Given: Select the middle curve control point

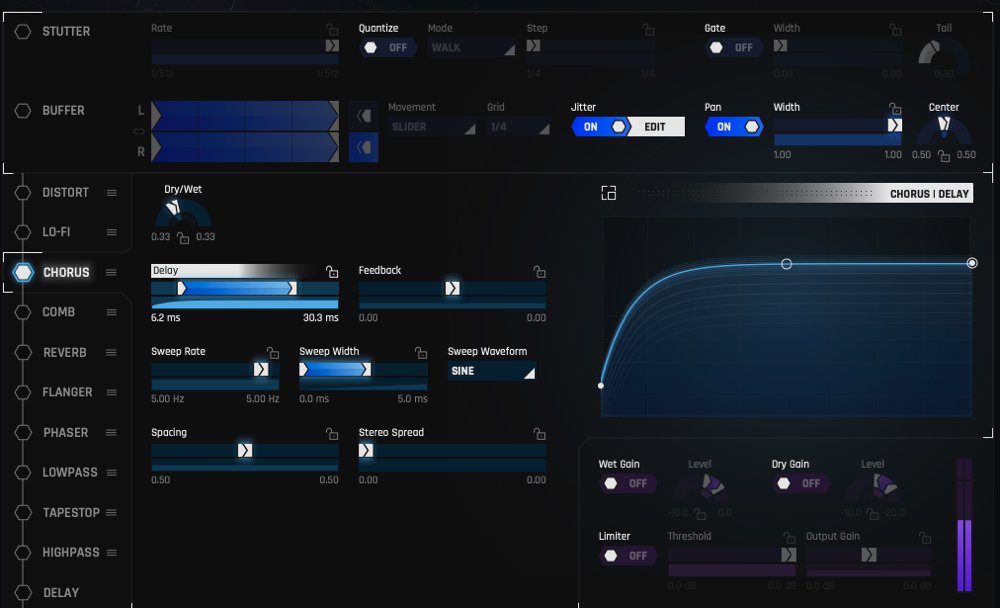Looking at the screenshot, I should pyautogui.click(x=786, y=264).
